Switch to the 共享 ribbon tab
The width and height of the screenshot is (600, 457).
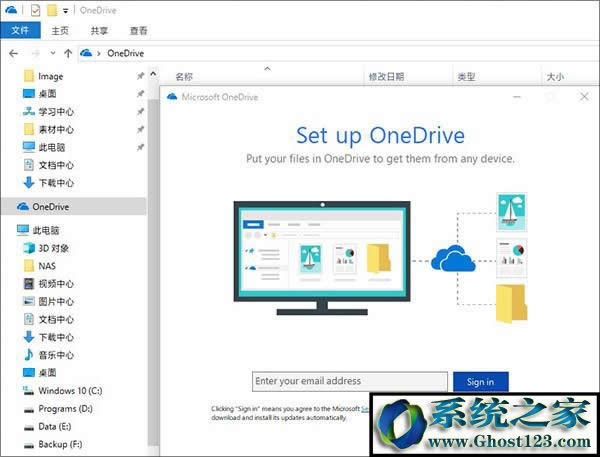(x=99, y=30)
